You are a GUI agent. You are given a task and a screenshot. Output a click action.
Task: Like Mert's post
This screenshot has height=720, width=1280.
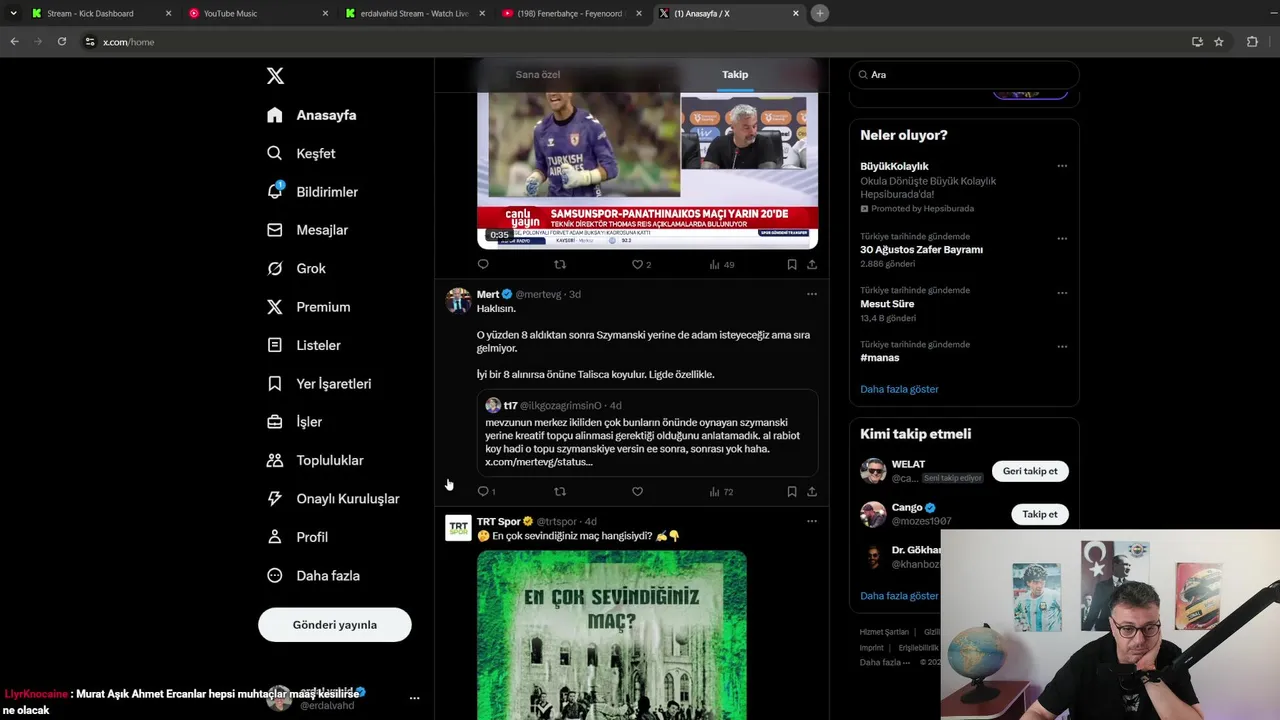tap(637, 492)
